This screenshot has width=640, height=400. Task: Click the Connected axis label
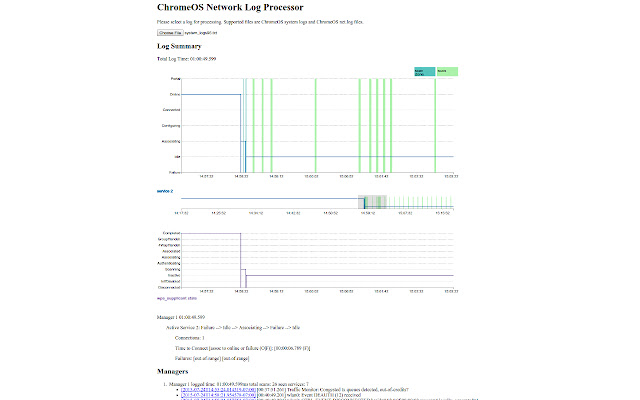[171, 110]
